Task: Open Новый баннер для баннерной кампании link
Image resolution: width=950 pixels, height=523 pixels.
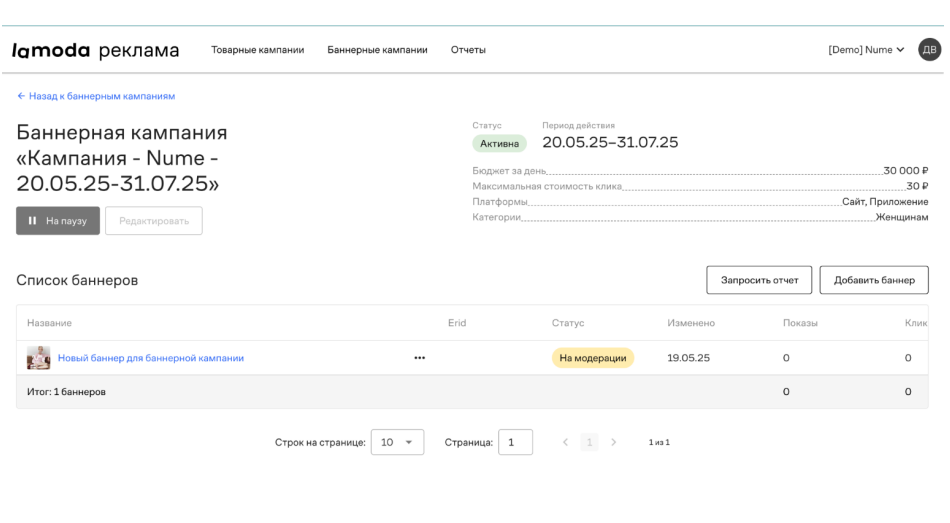Action: click(151, 358)
